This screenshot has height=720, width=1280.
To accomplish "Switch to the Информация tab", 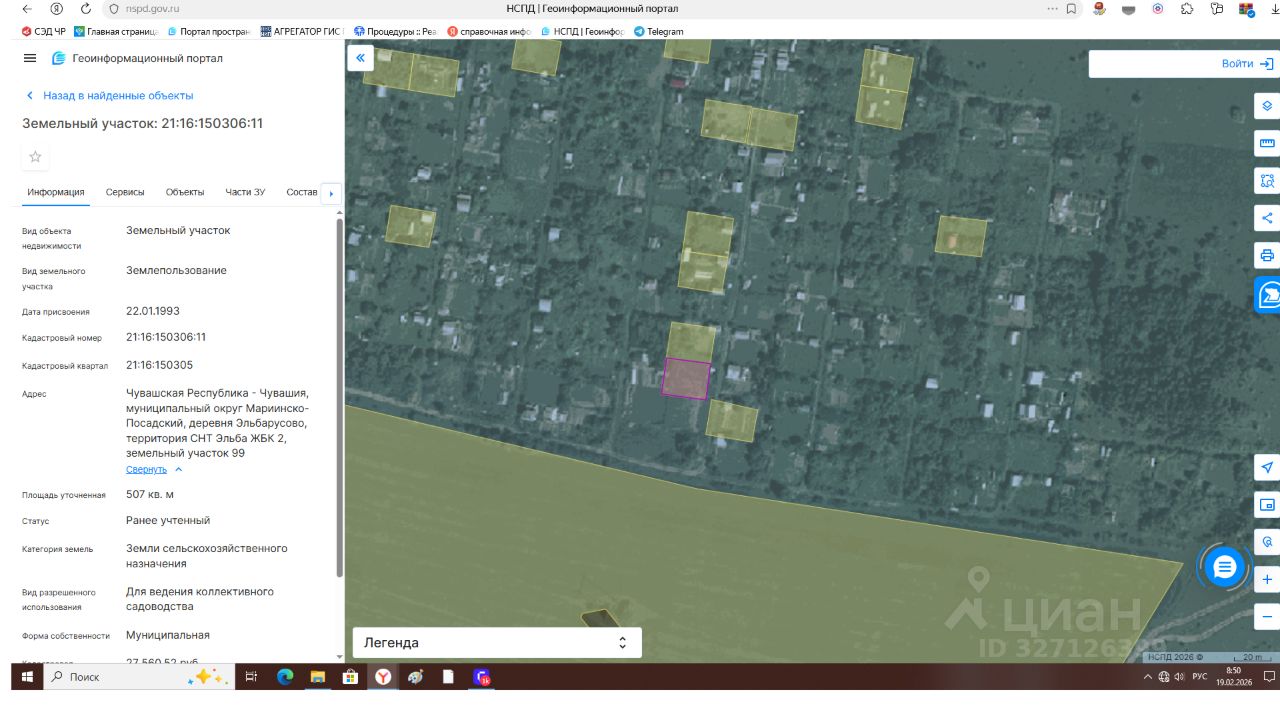I will (56, 192).
